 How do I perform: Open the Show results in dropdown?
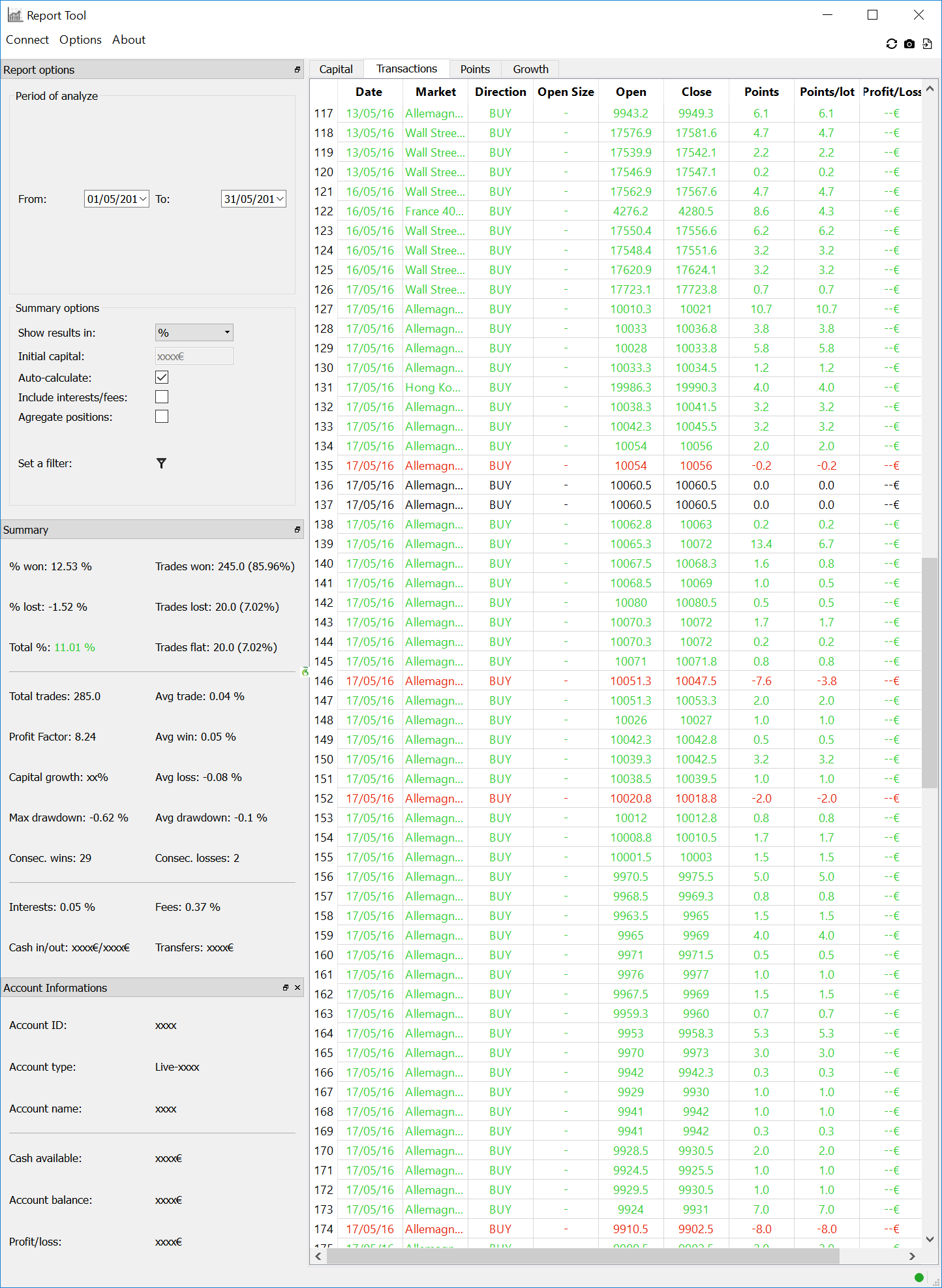[194, 333]
